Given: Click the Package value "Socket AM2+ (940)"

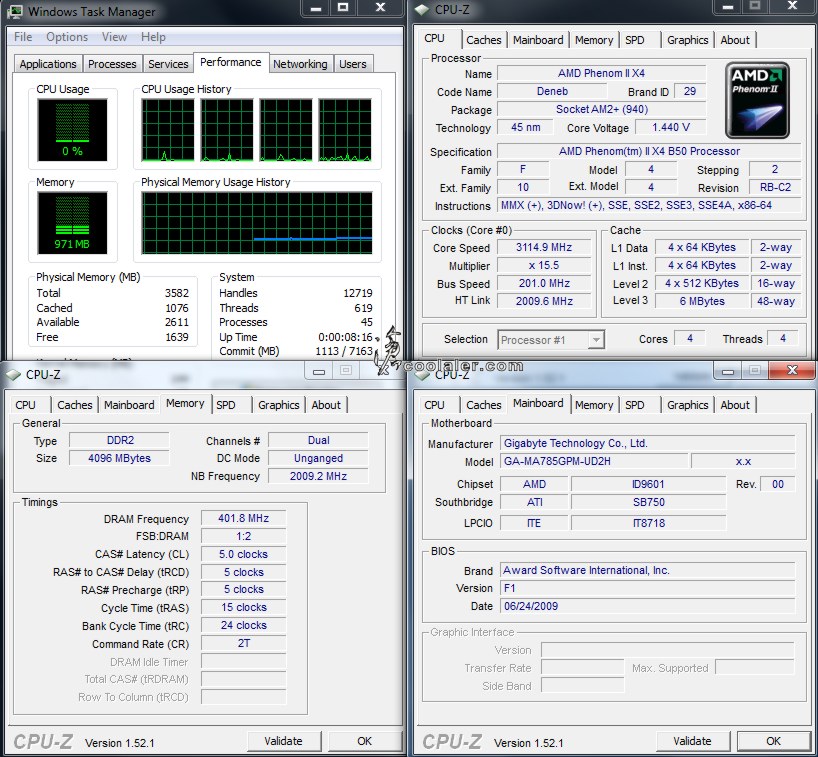Looking at the screenshot, I should tap(601, 110).
